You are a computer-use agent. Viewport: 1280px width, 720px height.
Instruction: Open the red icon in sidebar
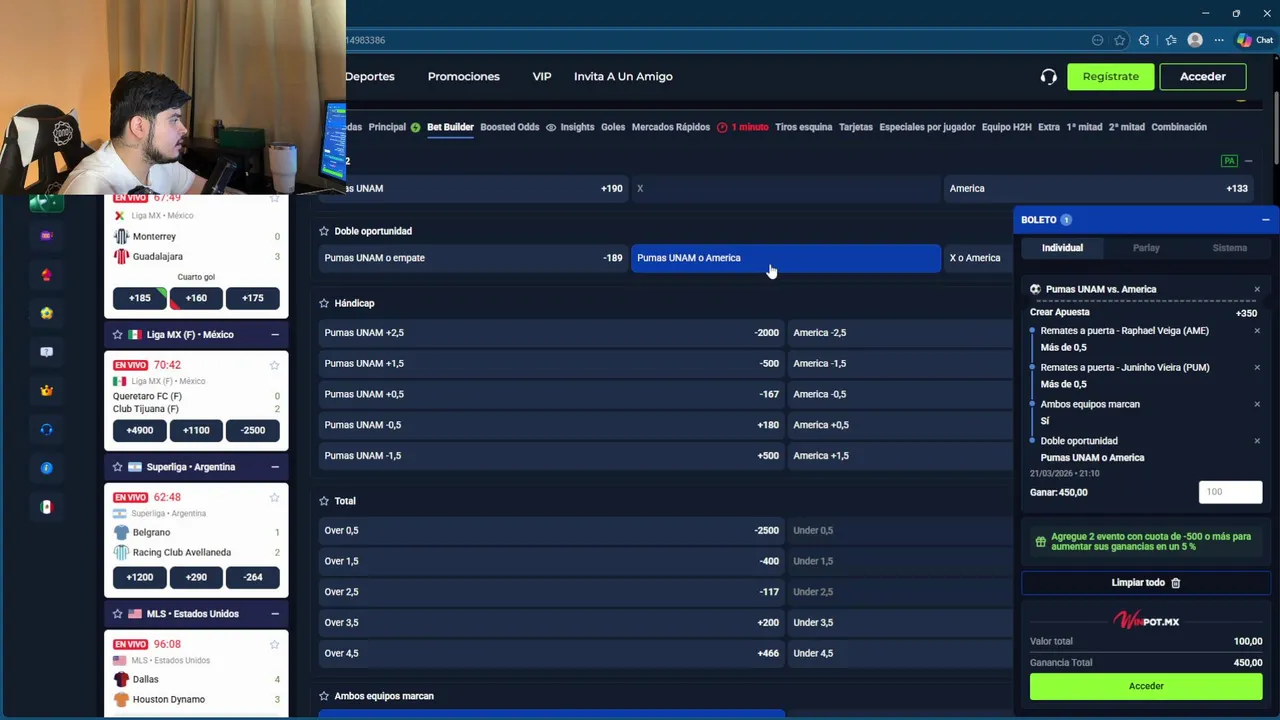pos(46,275)
